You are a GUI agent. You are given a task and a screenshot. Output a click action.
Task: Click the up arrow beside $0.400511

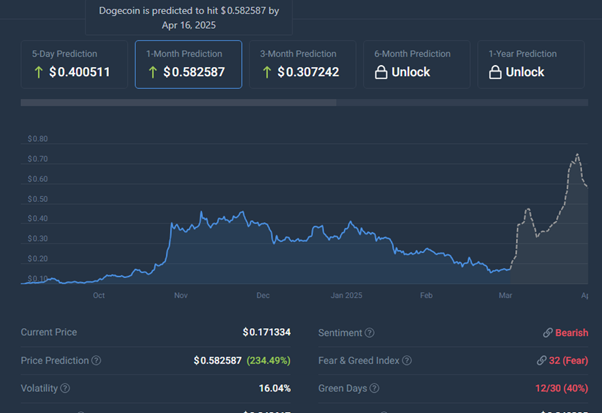point(38,72)
